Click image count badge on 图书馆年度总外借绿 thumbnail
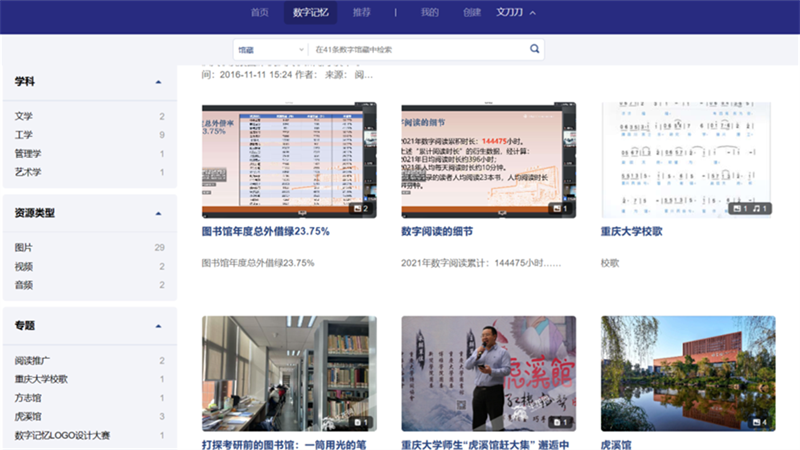Screen dimensions: 800x450 pos(361,208)
